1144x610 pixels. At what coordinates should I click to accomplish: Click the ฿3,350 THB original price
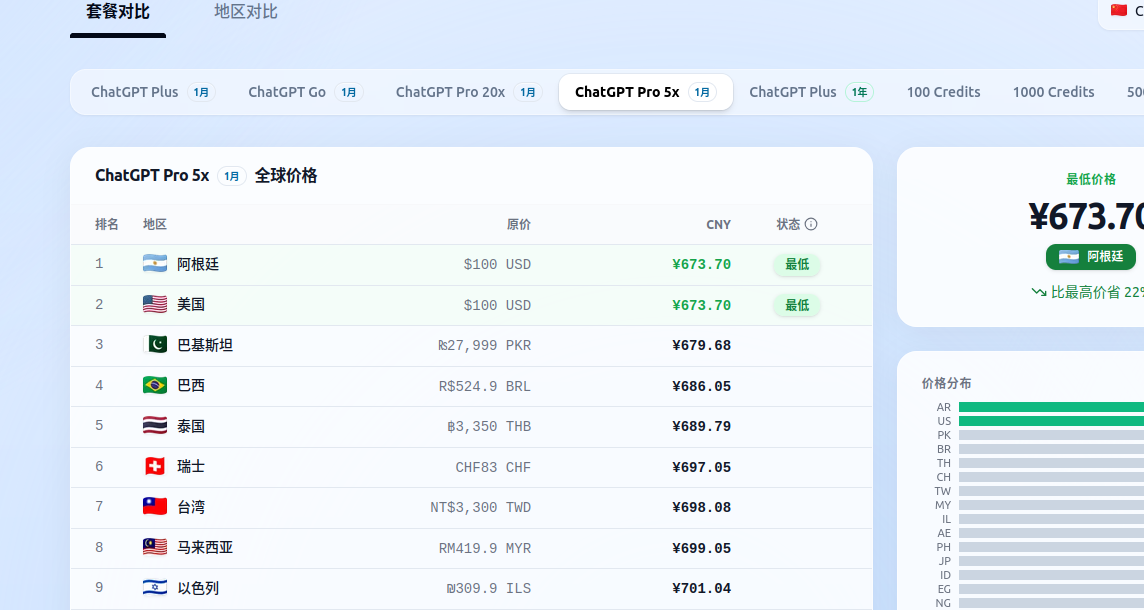point(489,426)
